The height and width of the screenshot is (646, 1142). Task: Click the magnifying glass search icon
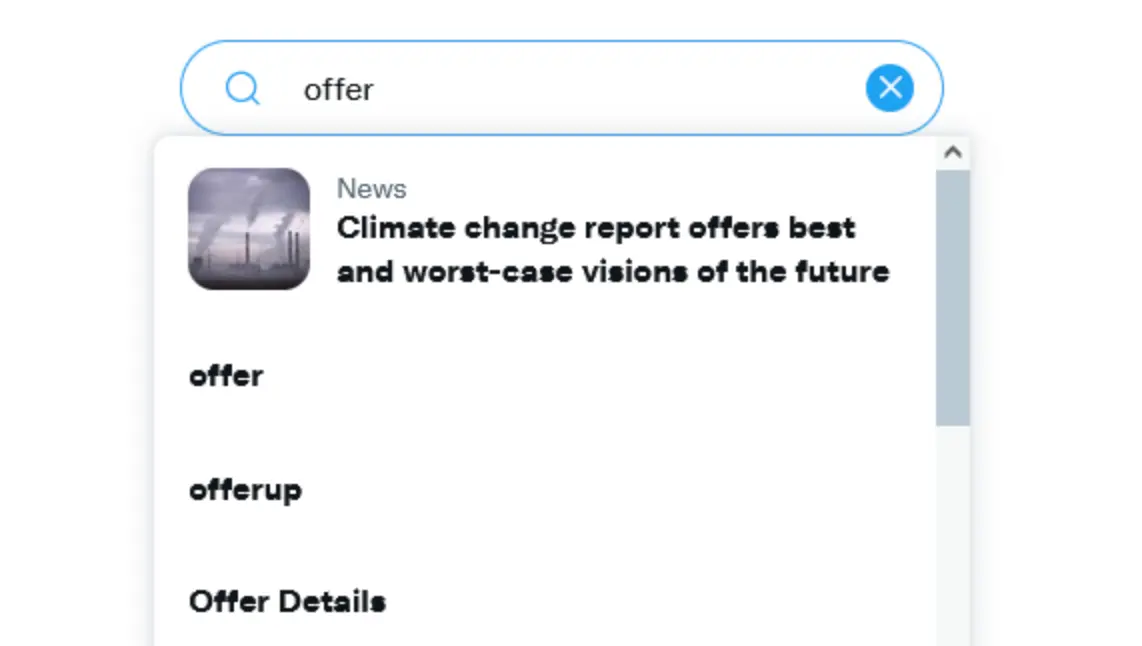click(x=242, y=89)
